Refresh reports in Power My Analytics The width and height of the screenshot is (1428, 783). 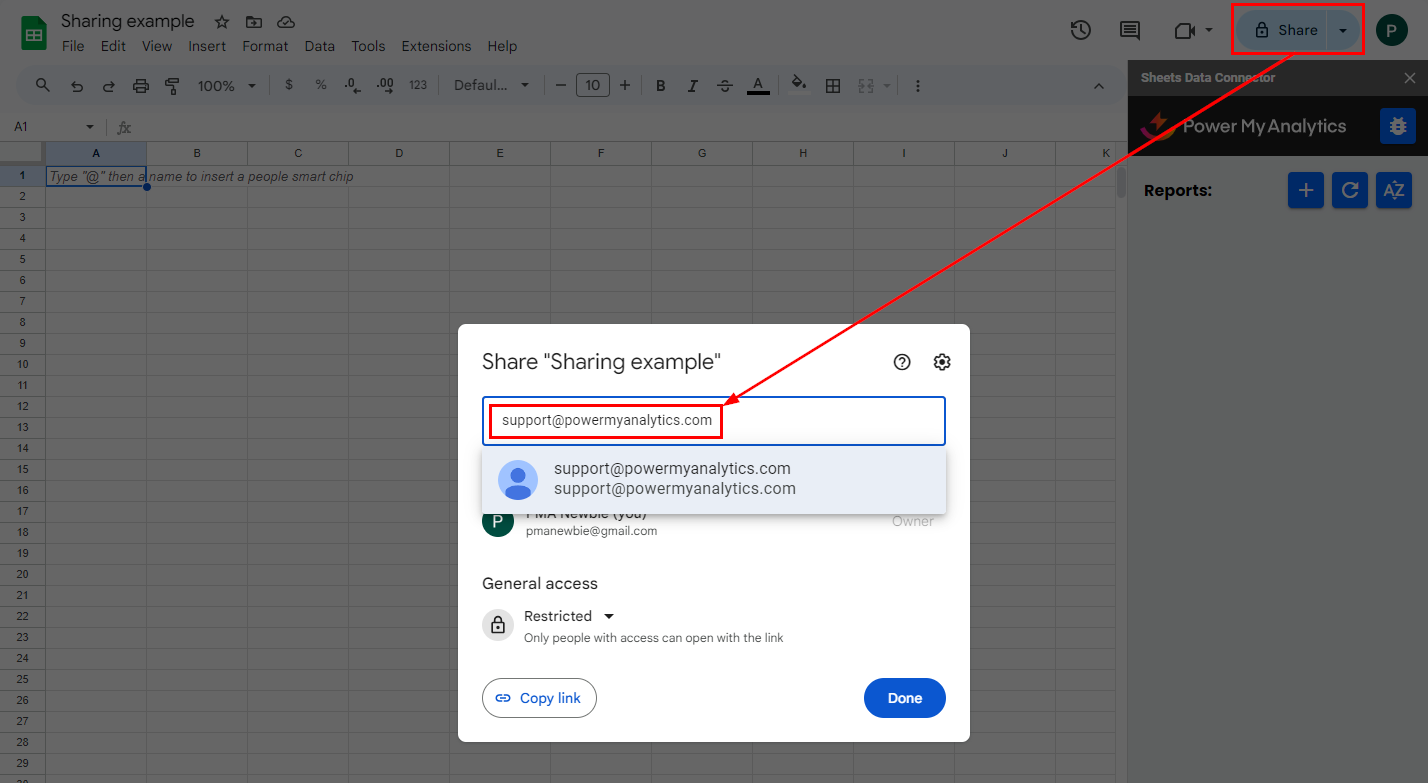[1349, 190]
